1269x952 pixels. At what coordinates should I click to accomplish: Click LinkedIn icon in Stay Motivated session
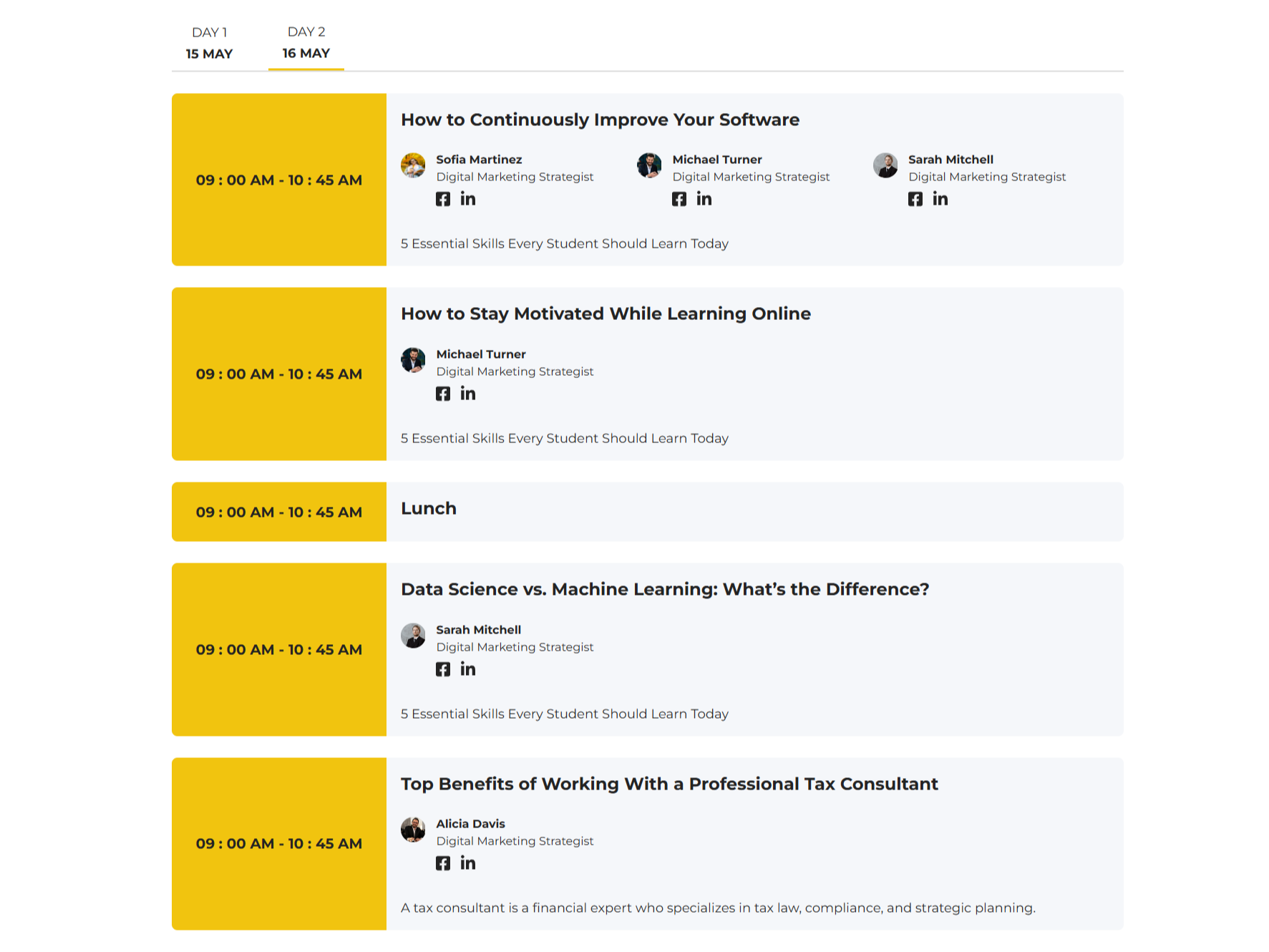(x=468, y=394)
